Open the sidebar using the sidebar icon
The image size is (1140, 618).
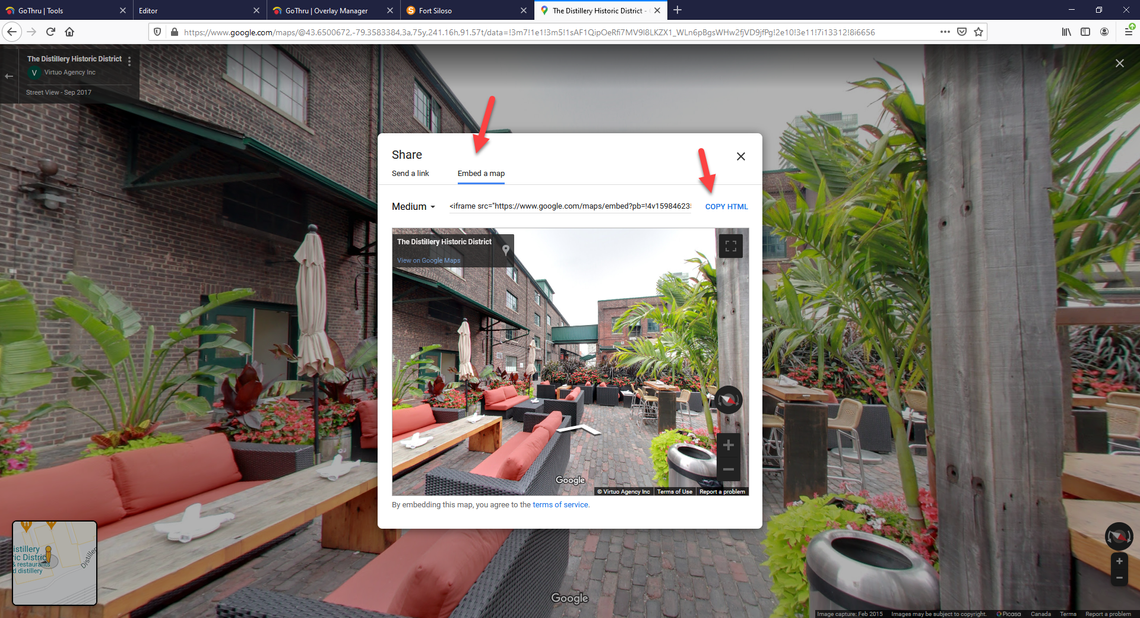tap(1084, 31)
